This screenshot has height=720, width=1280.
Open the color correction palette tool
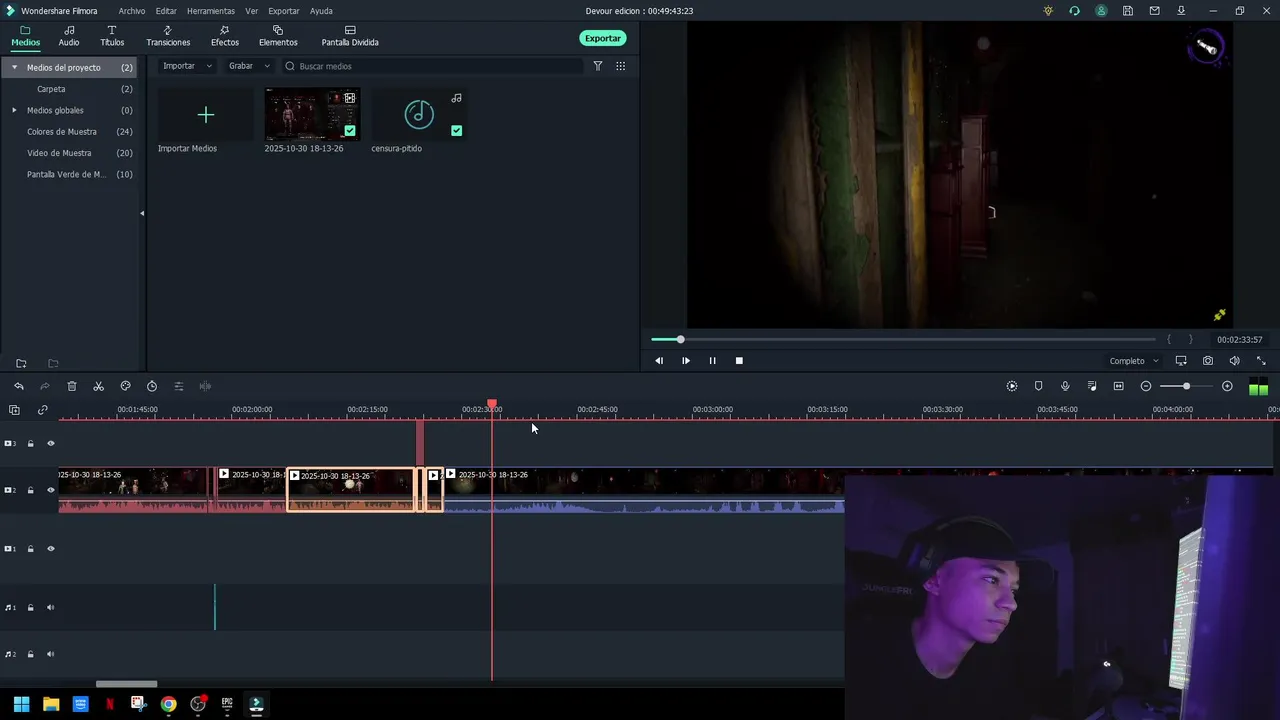pos(125,386)
